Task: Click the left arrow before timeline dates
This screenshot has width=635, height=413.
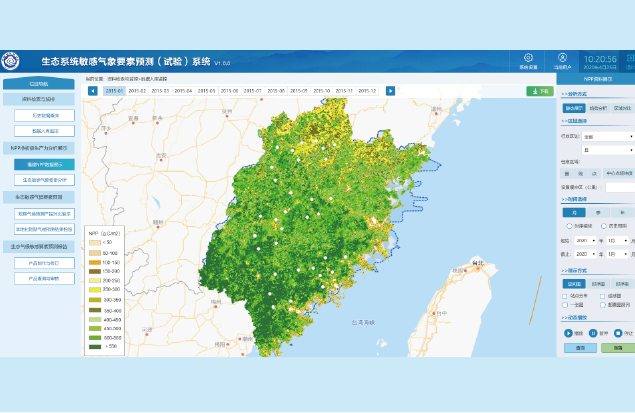Action: (93, 91)
